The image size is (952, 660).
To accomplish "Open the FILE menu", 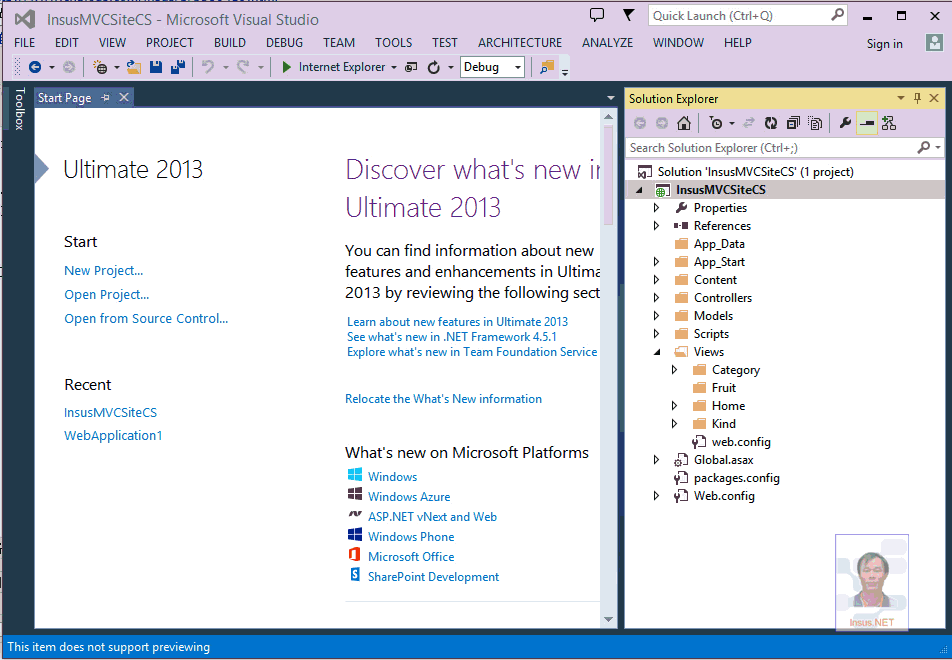I will coord(24,43).
